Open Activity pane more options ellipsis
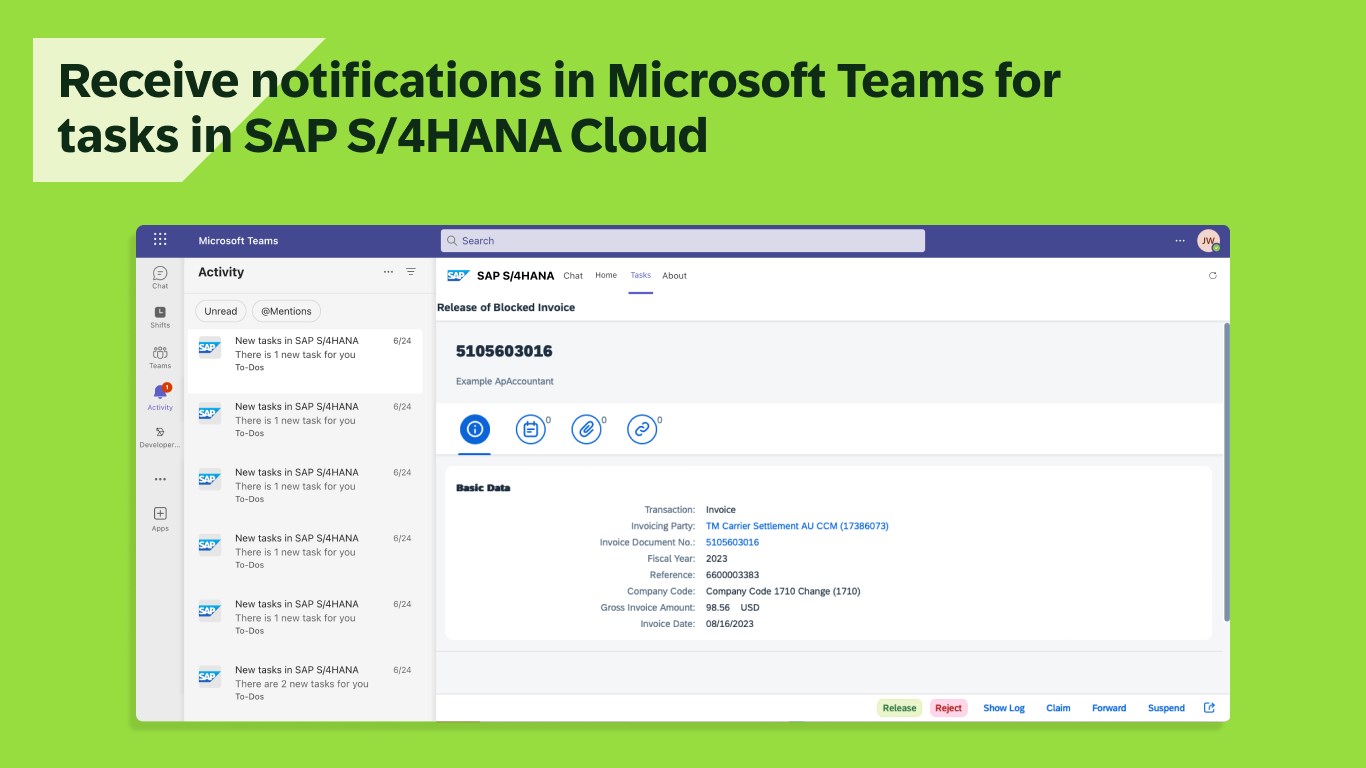 [x=388, y=272]
